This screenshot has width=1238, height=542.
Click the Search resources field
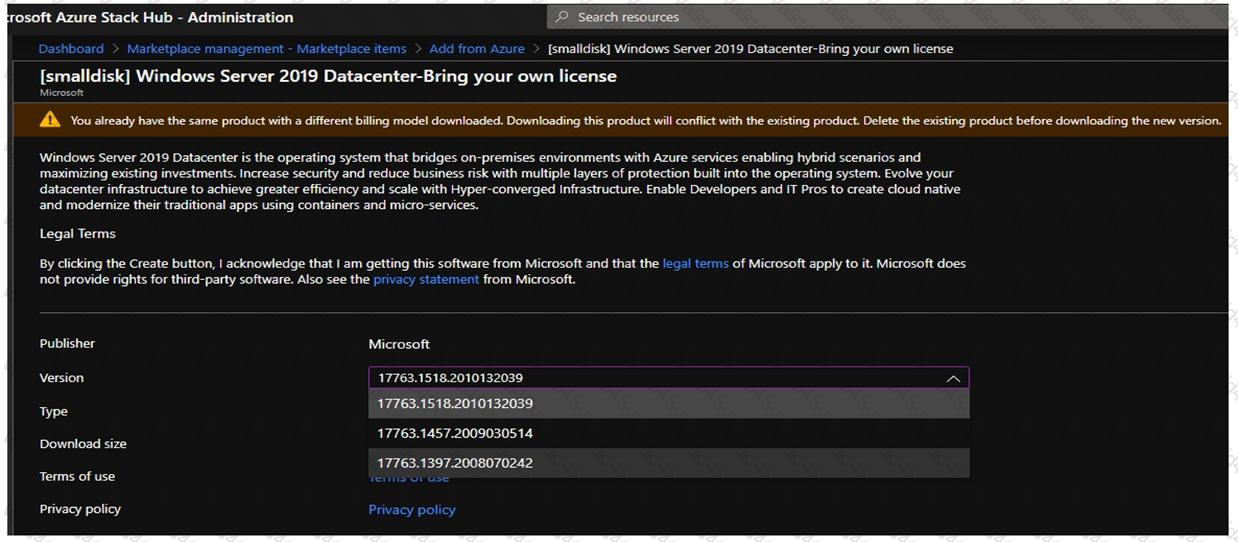(x=886, y=17)
